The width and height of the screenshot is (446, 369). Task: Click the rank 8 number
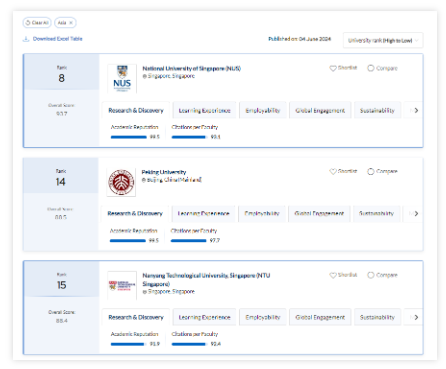[62, 78]
